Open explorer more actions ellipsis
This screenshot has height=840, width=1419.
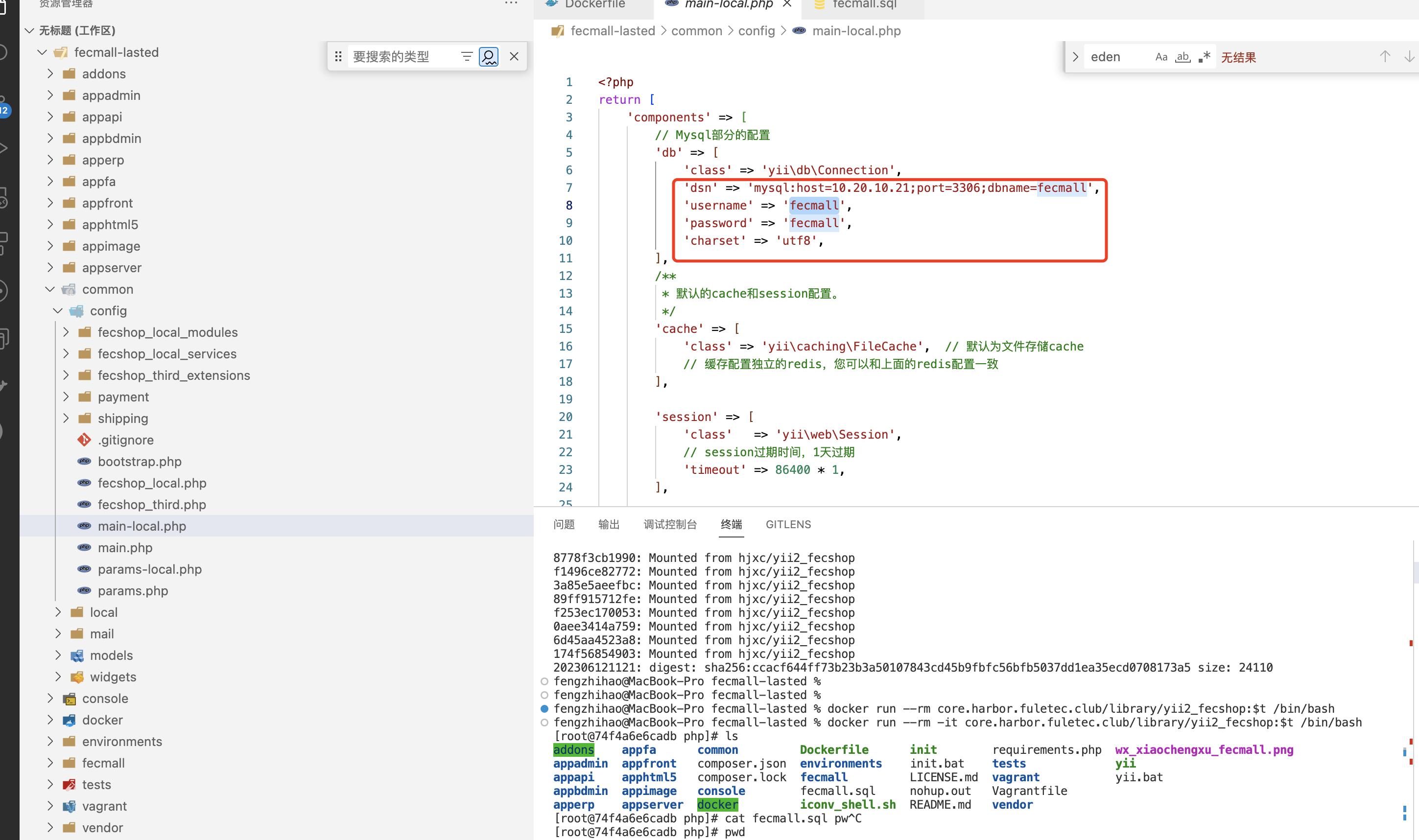pyautogui.click(x=511, y=3)
